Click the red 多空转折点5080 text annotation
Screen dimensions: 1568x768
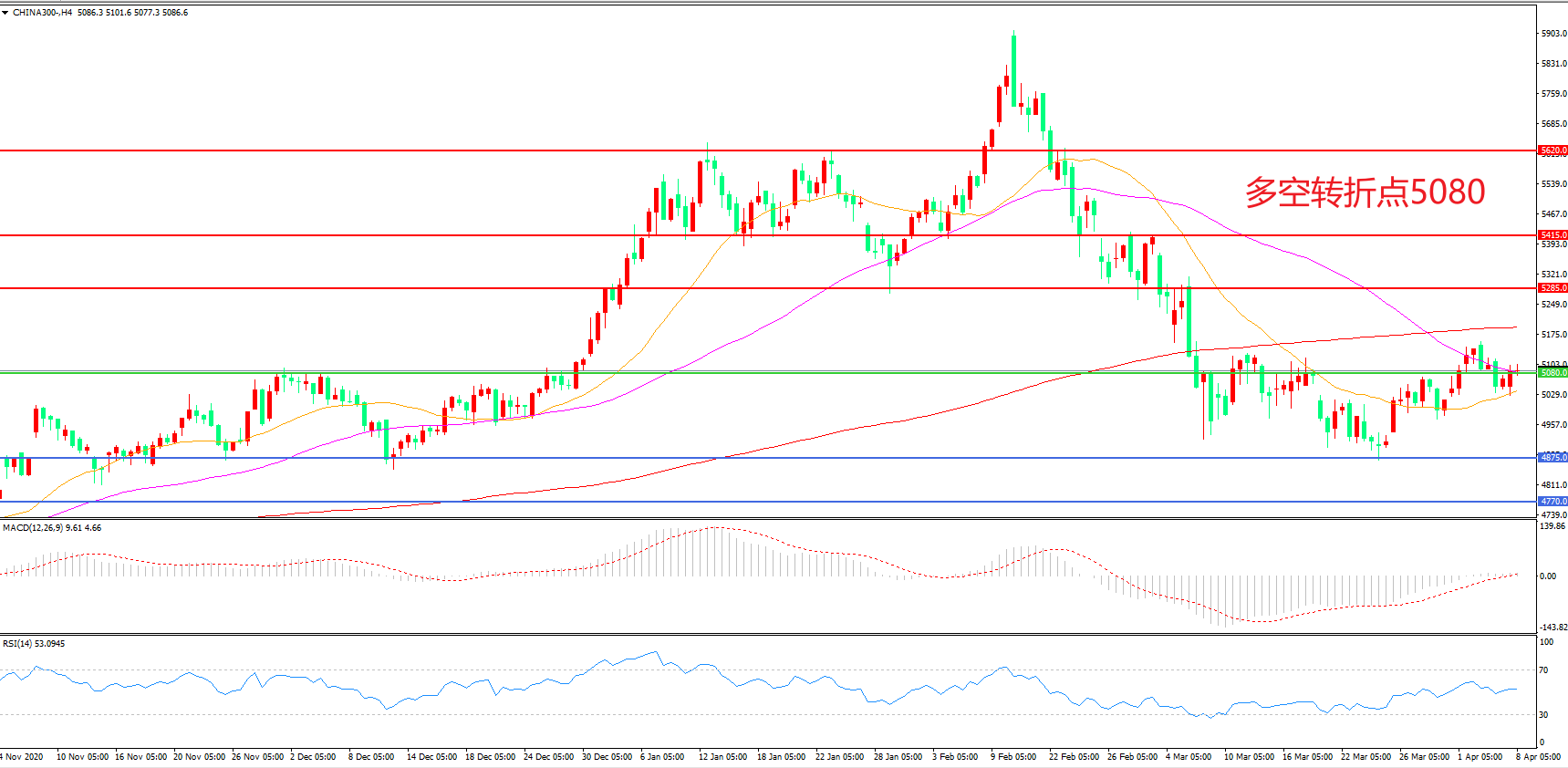coord(1365,192)
